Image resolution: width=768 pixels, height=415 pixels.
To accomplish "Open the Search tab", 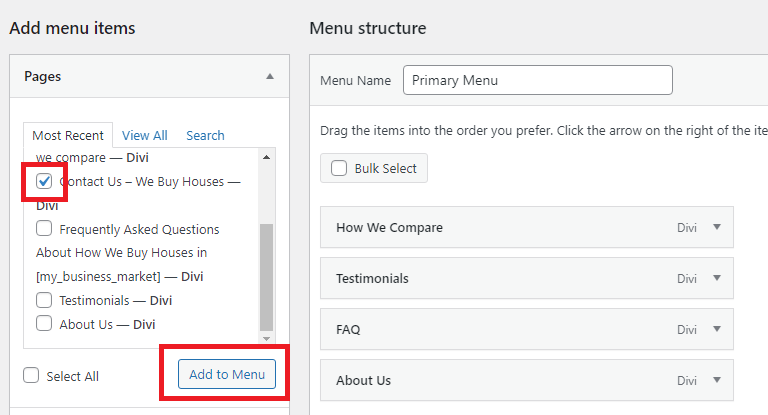I will tap(205, 135).
